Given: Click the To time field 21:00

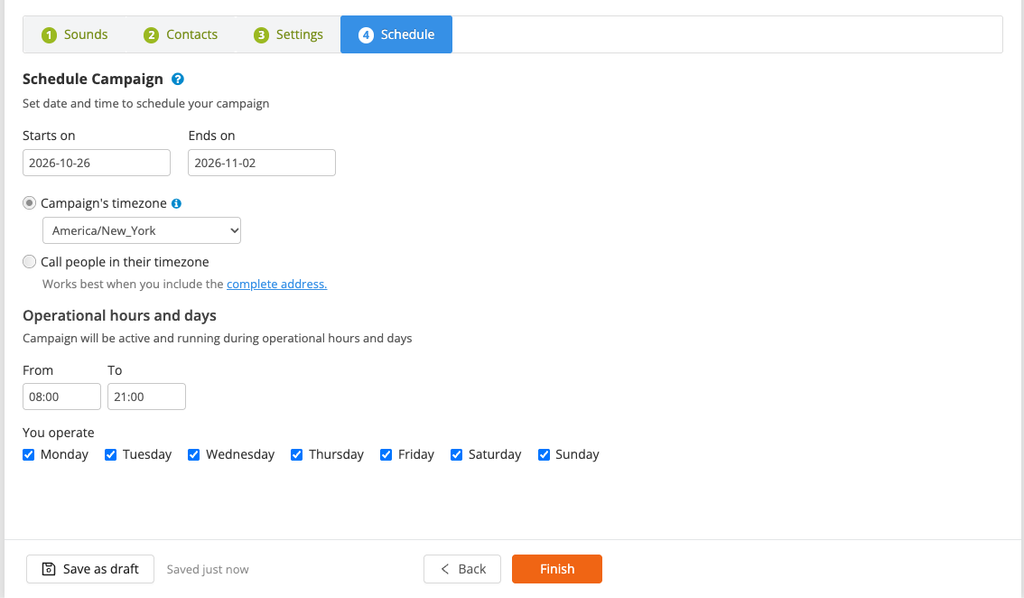Looking at the screenshot, I should pos(147,397).
